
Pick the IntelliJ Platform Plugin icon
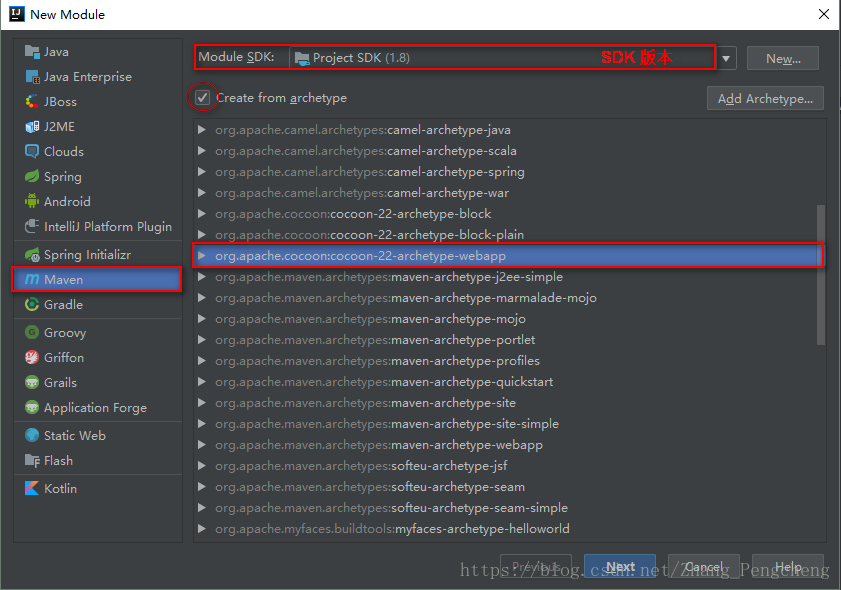click(32, 226)
